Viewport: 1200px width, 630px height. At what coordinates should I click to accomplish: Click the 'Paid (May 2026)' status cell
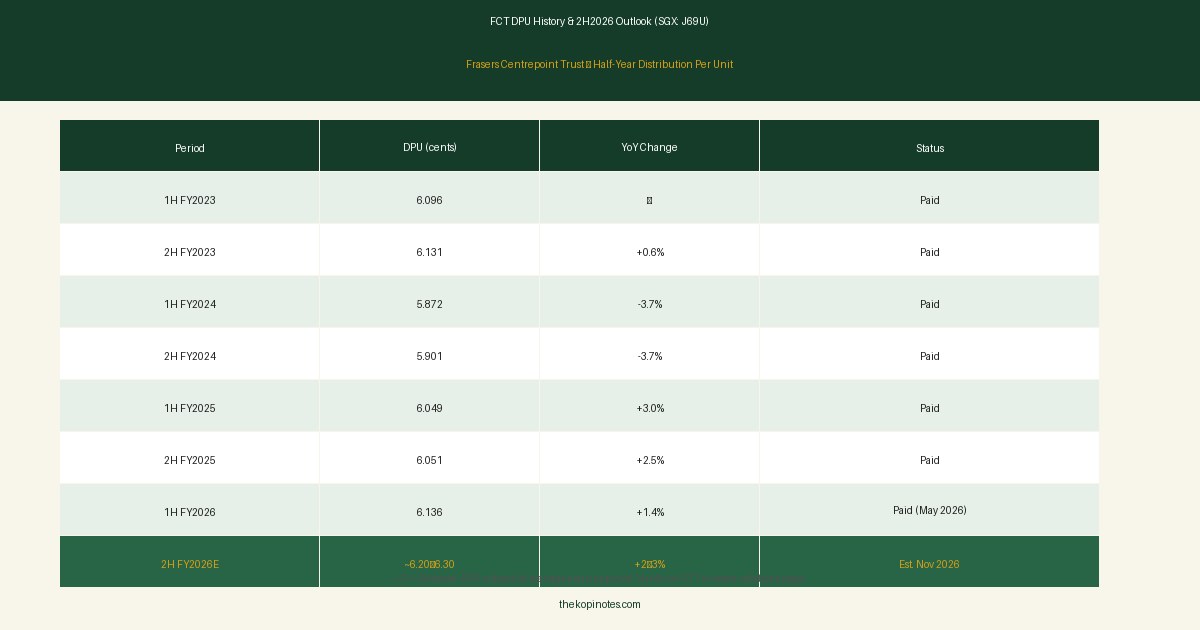click(930, 510)
